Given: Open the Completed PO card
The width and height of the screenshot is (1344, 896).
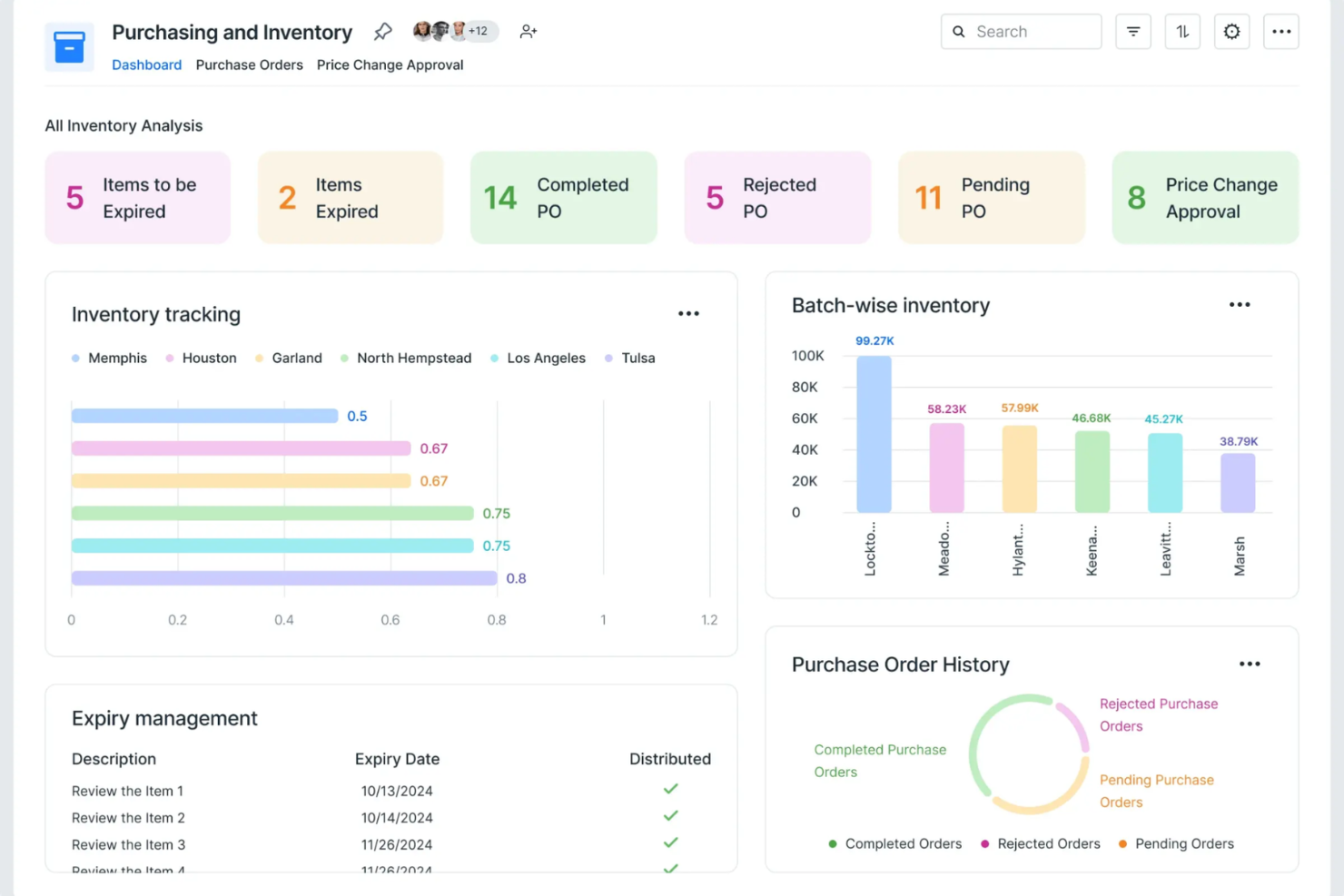Looking at the screenshot, I should click(564, 198).
